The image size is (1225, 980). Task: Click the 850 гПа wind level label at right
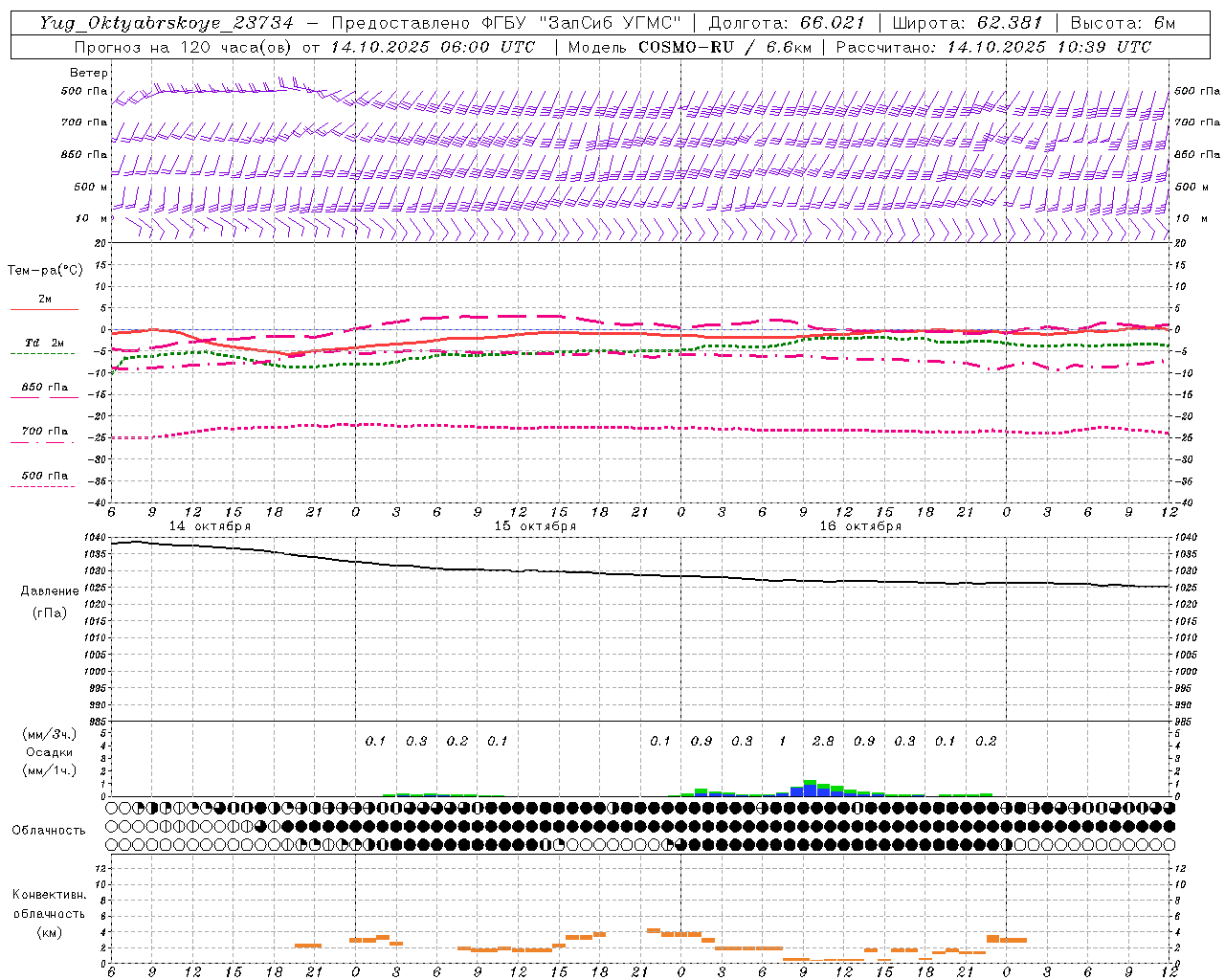point(1198,154)
